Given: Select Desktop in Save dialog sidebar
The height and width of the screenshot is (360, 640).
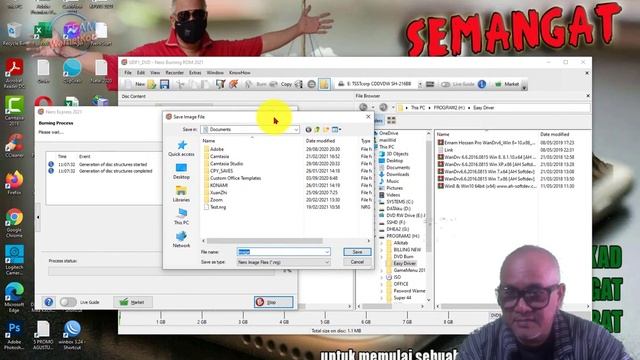Looking at the screenshot, I should coord(181,171).
